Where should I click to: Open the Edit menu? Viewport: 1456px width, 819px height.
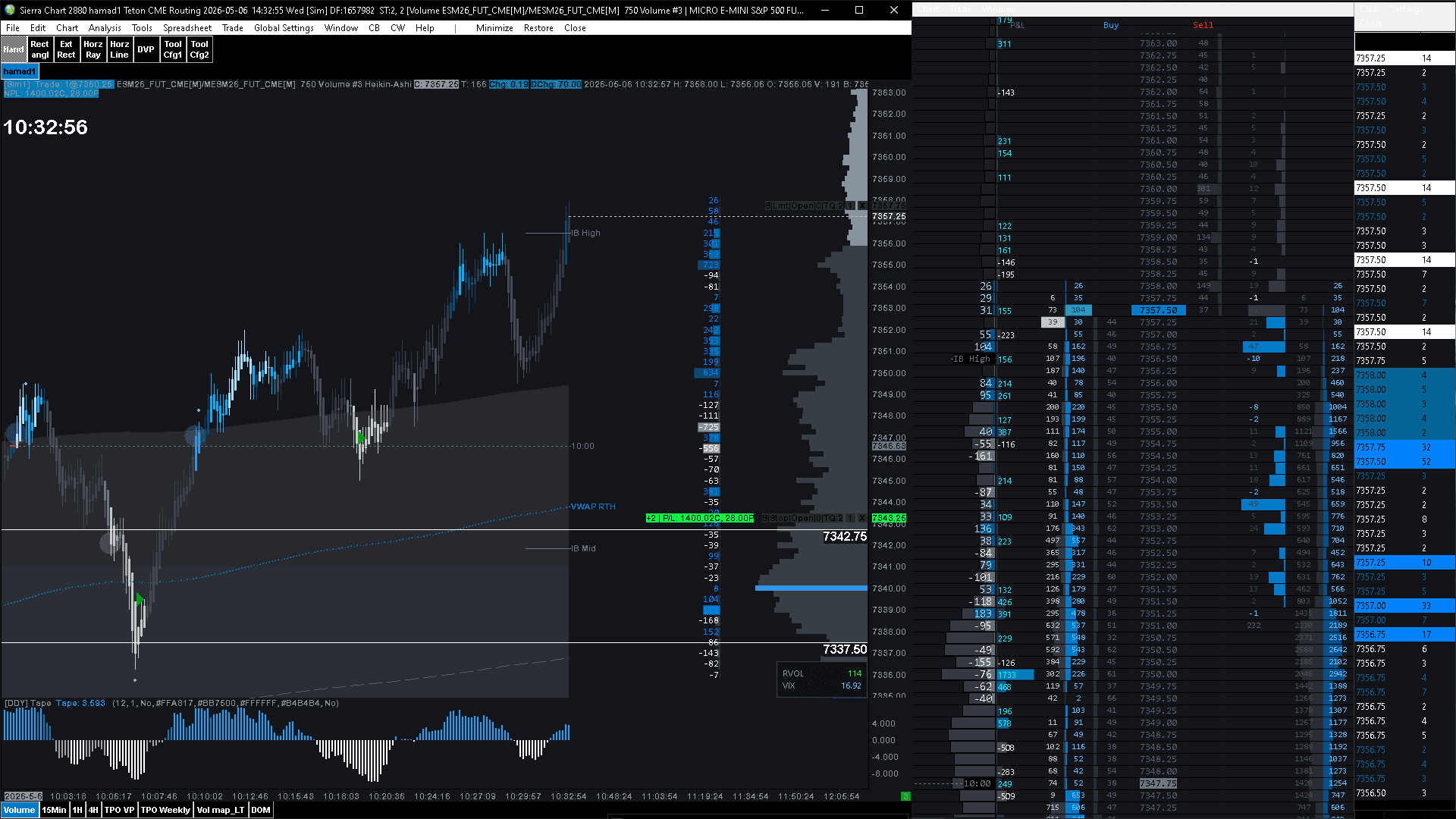click(x=38, y=28)
